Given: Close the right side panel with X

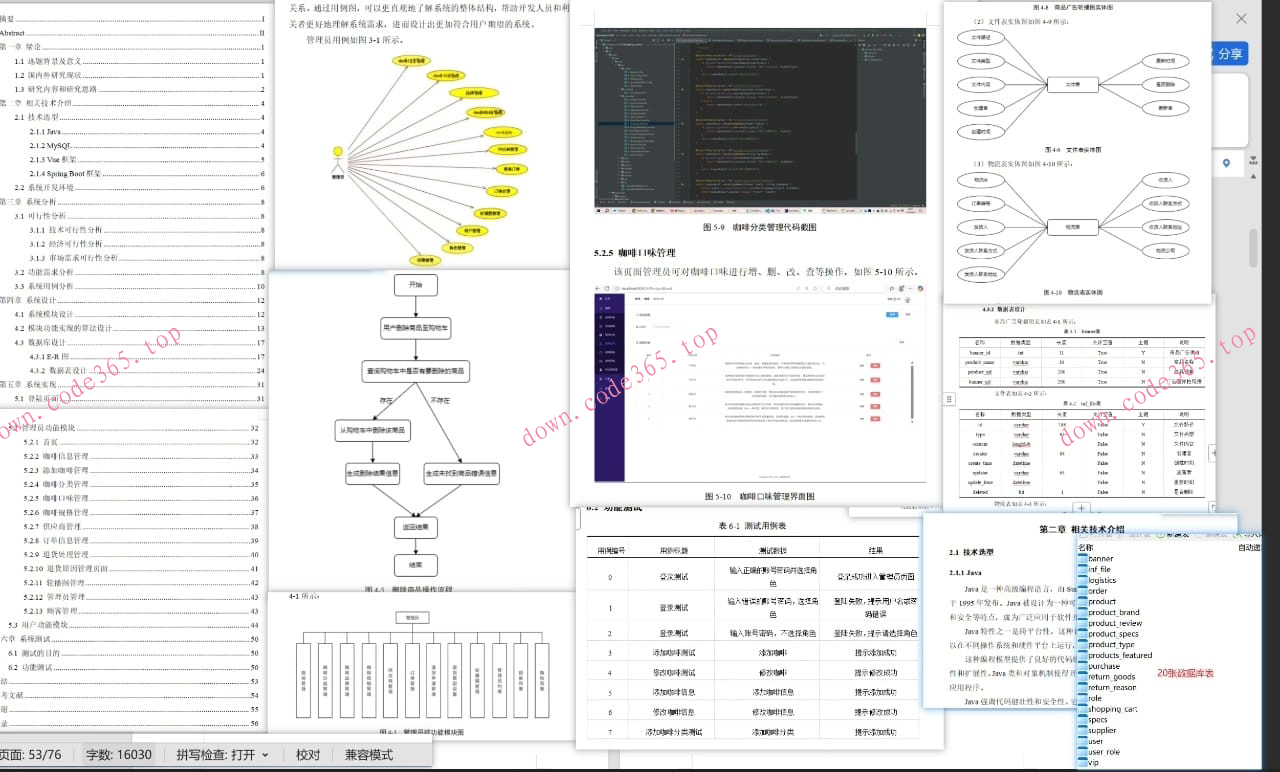Looking at the screenshot, I should (x=1242, y=18).
